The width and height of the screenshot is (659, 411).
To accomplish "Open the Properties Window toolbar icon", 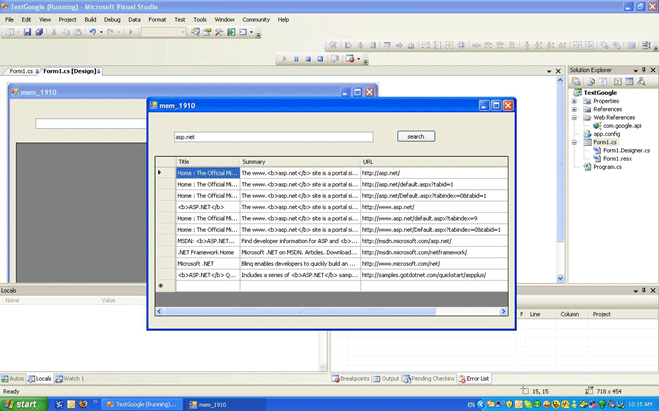I will coord(207,32).
